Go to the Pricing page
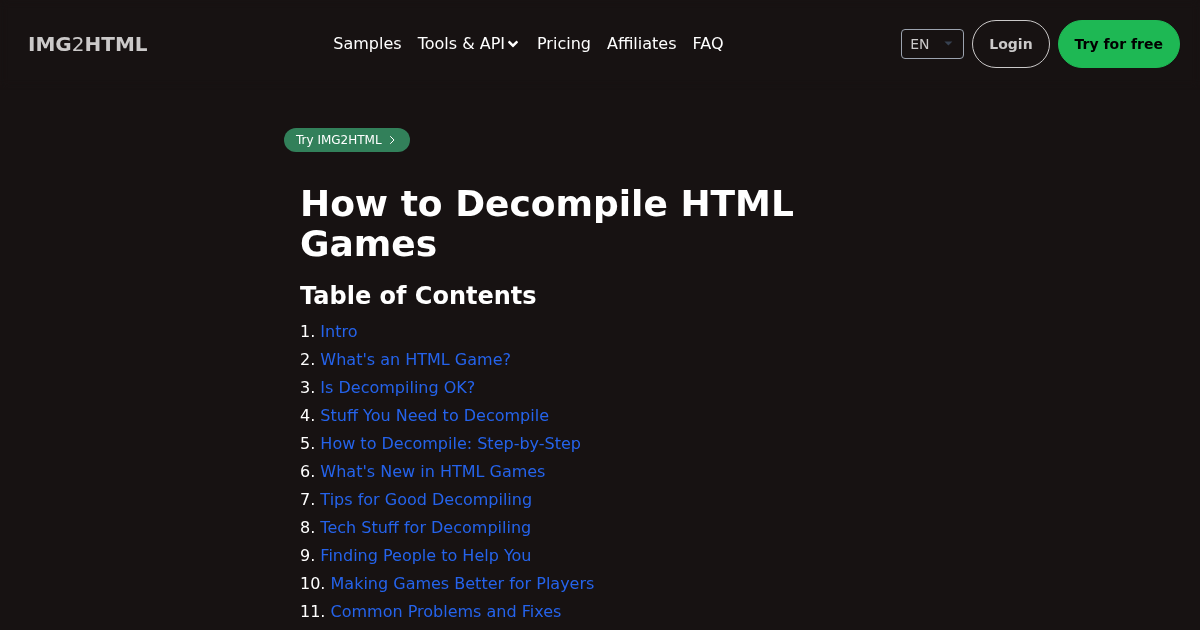Screen dimensions: 1200x630 (x=563, y=44)
